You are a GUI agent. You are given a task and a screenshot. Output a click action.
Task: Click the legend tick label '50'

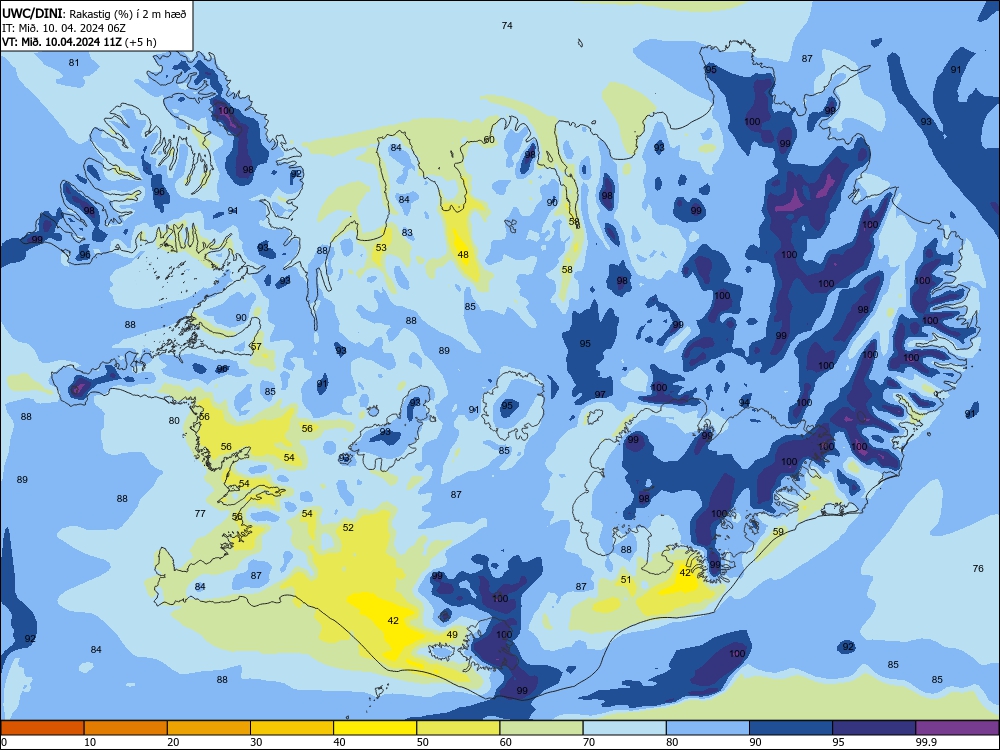[x=423, y=742]
